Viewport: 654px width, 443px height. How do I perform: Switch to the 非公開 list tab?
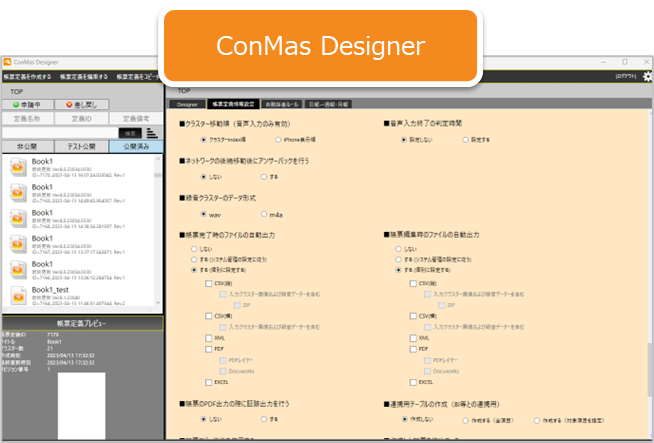27,146
